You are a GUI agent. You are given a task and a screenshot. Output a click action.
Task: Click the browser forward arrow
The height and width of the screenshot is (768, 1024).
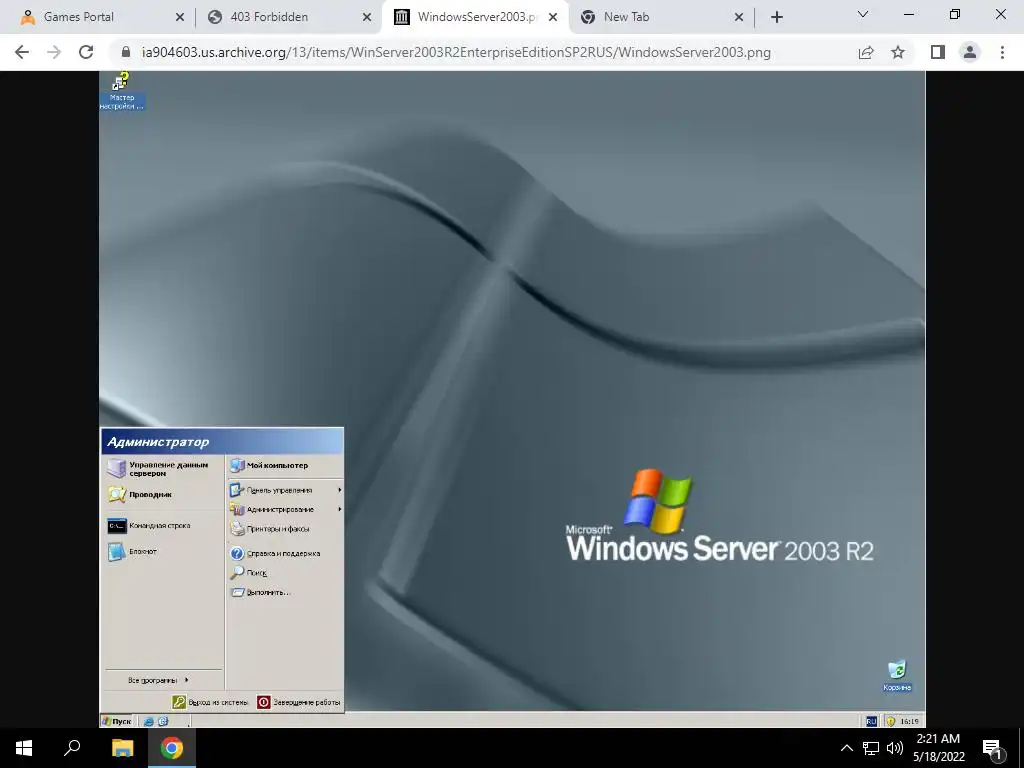click(54, 52)
